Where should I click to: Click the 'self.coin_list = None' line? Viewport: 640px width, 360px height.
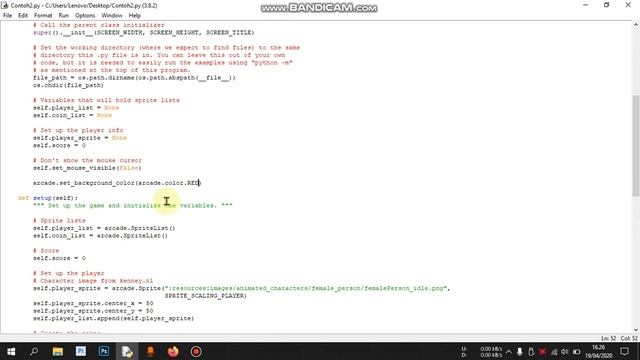point(72,115)
